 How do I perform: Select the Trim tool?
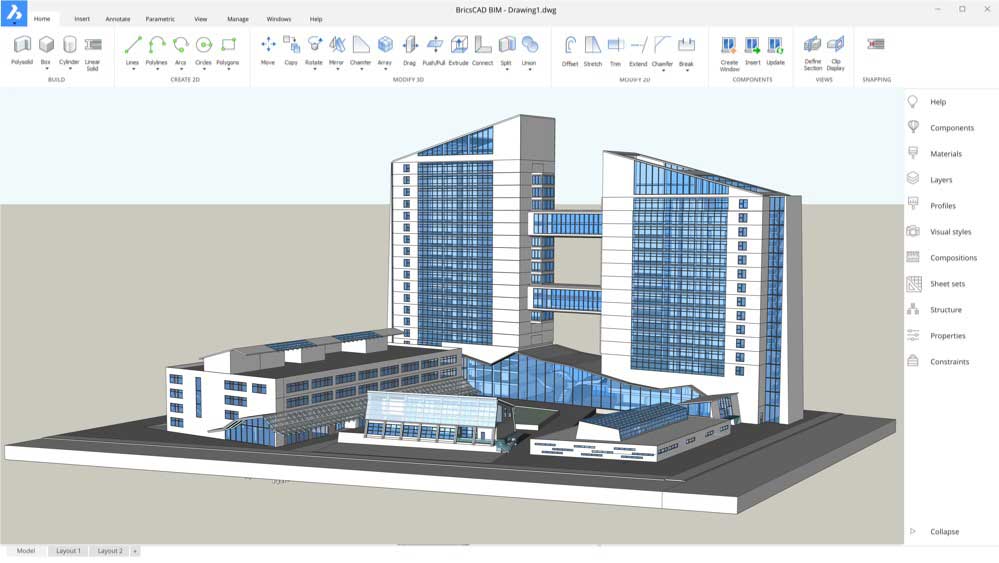coord(615,46)
